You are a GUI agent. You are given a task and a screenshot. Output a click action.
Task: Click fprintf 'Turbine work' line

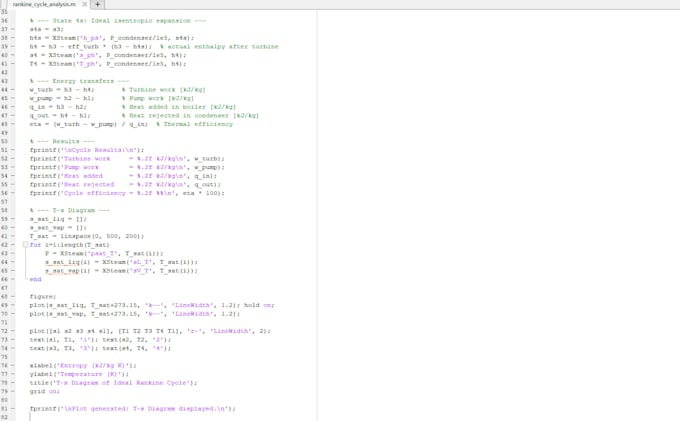point(127,159)
